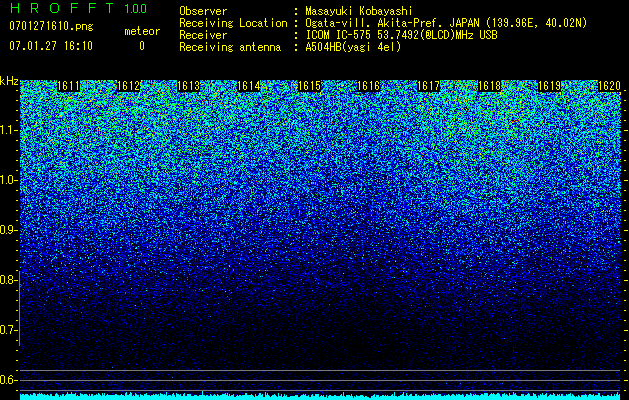Click the 1611 time marker
The height and width of the screenshot is (400, 629).
click(x=69, y=86)
